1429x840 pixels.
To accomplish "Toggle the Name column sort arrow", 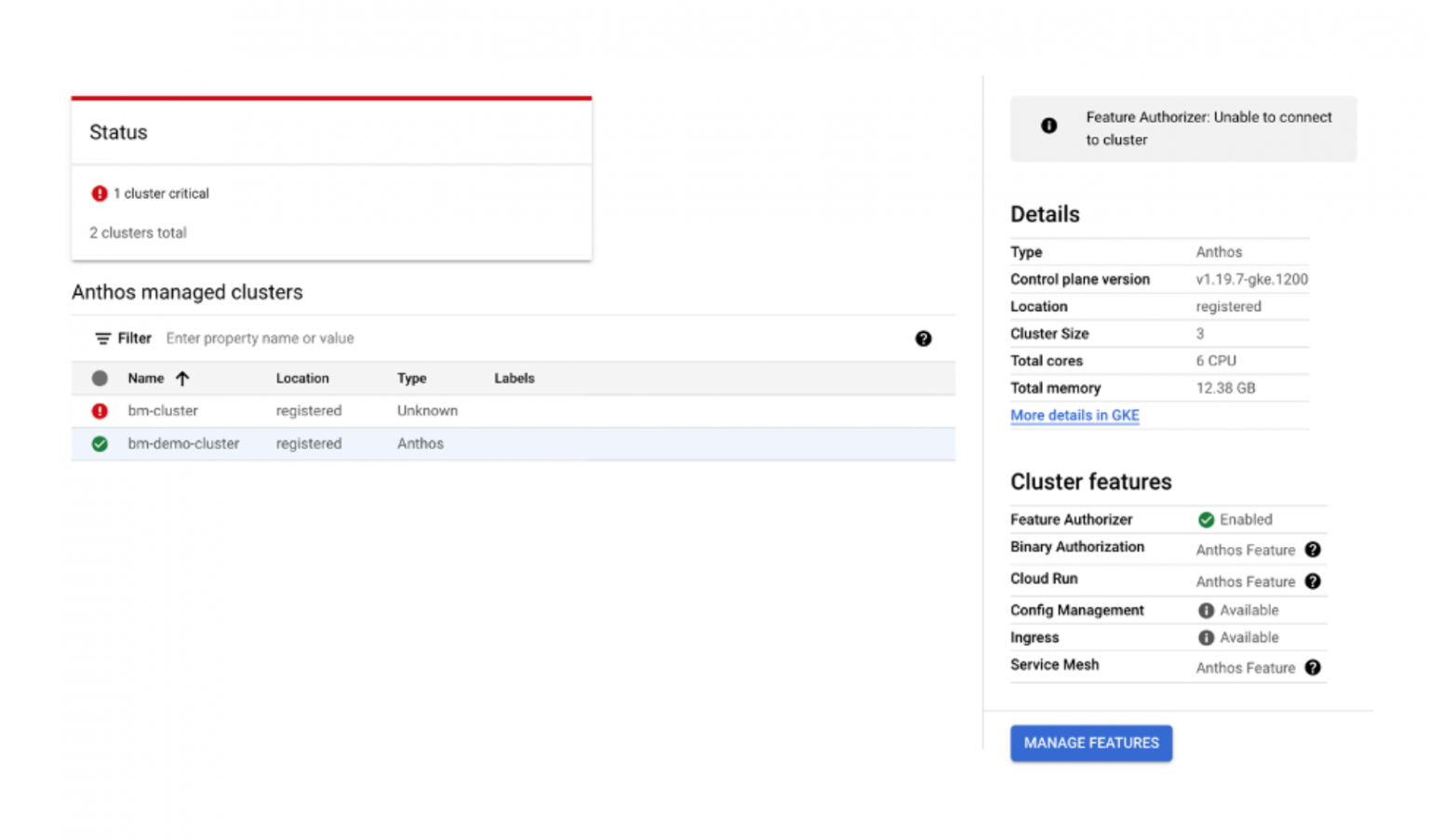I will pos(182,378).
